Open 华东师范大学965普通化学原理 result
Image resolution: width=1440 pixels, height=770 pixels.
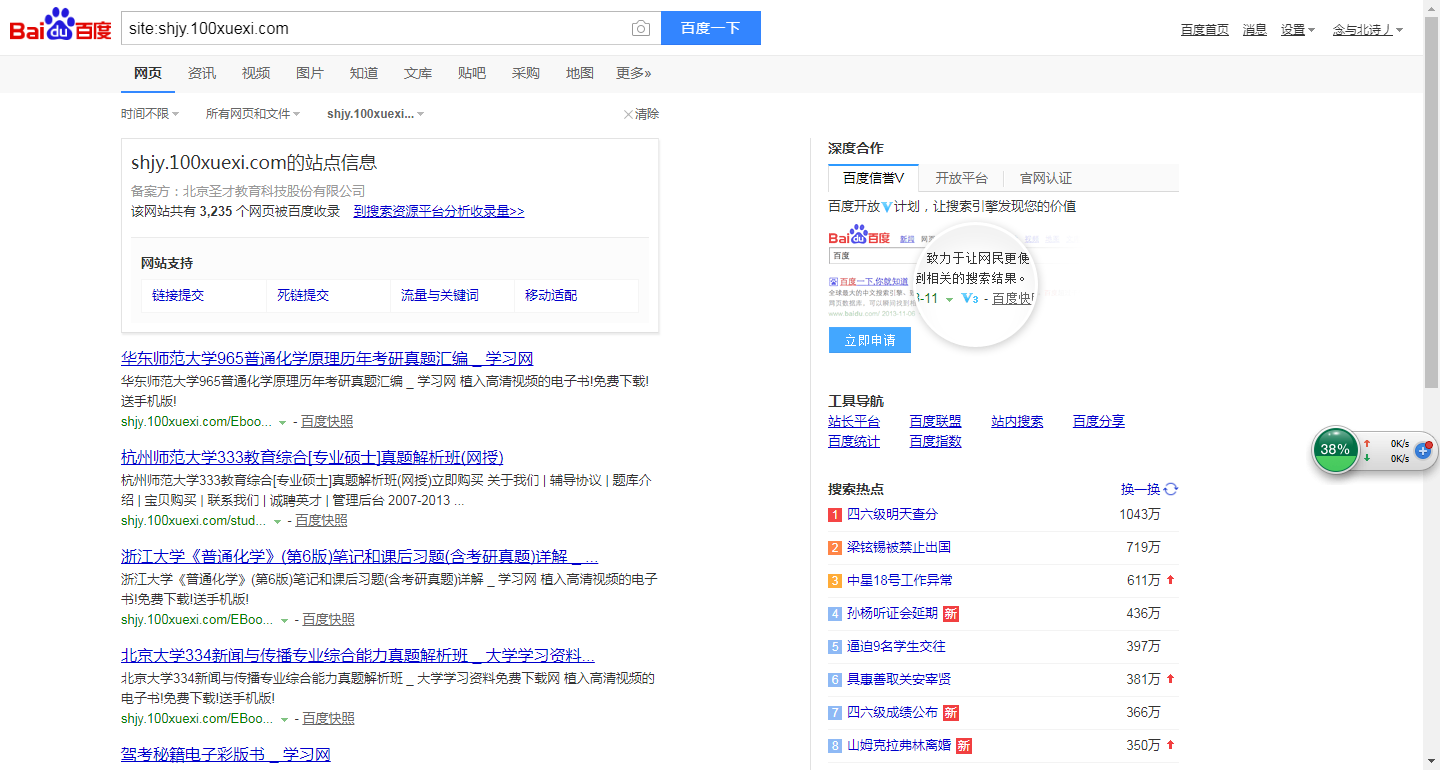[327, 359]
